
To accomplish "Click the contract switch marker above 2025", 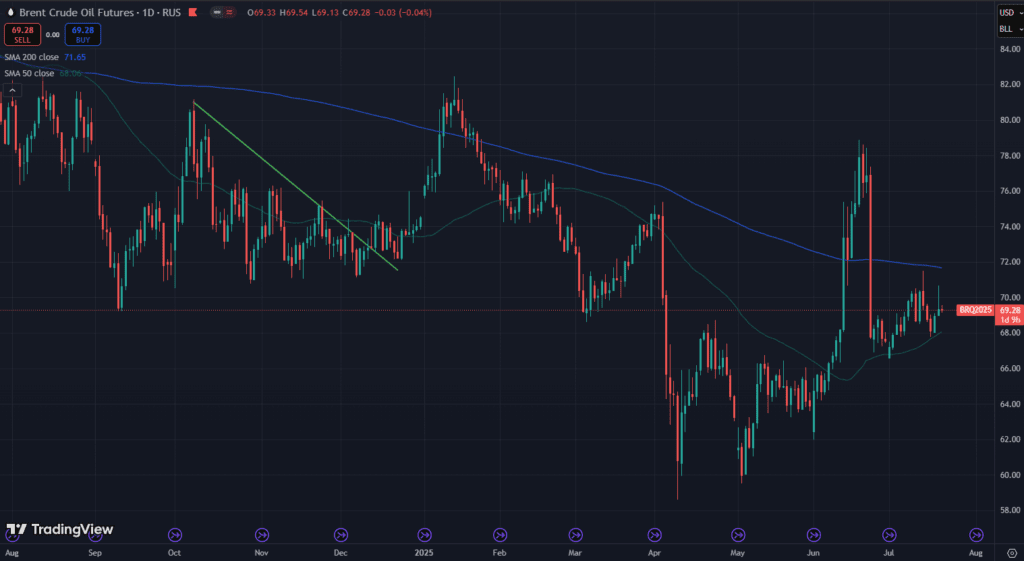I will (x=424, y=535).
